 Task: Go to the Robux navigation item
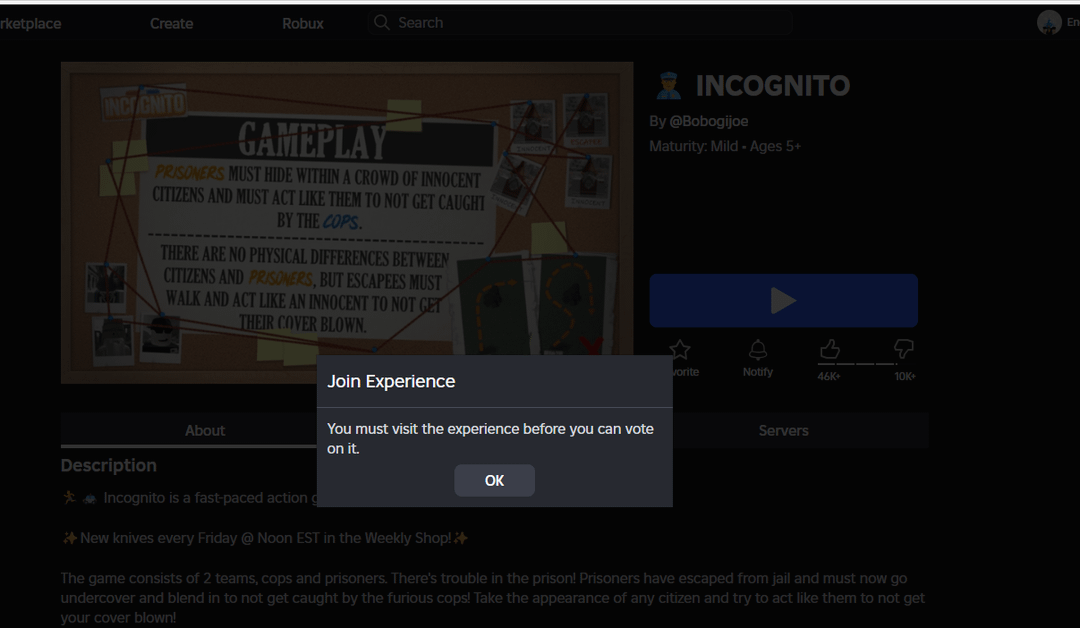tap(302, 23)
